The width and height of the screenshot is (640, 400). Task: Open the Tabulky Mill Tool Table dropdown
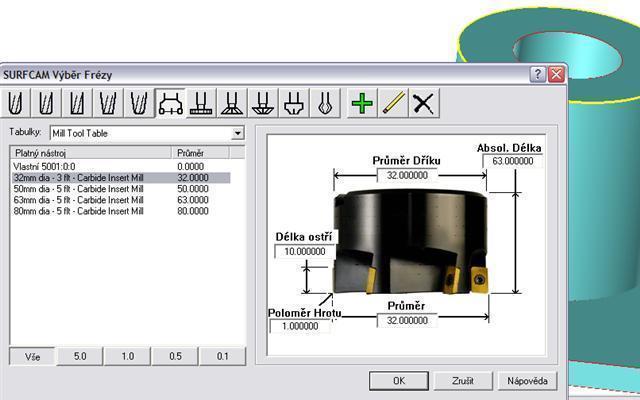pyautogui.click(x=238, y=133)
